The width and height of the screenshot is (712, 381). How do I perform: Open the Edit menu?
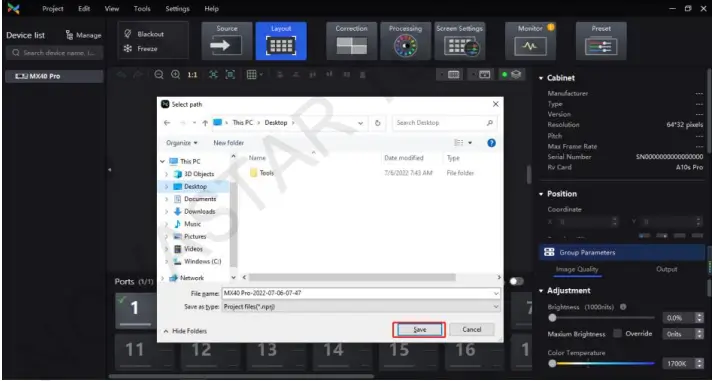click(x=84, y=9)
